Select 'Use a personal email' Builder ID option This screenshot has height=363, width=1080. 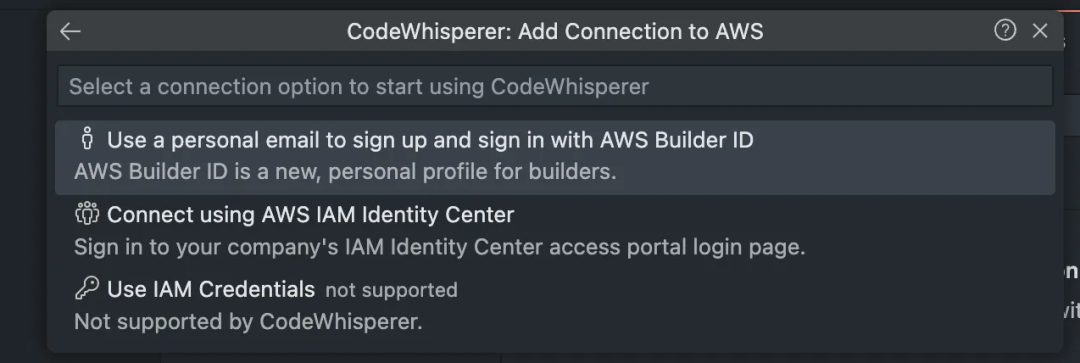(554, 158)
